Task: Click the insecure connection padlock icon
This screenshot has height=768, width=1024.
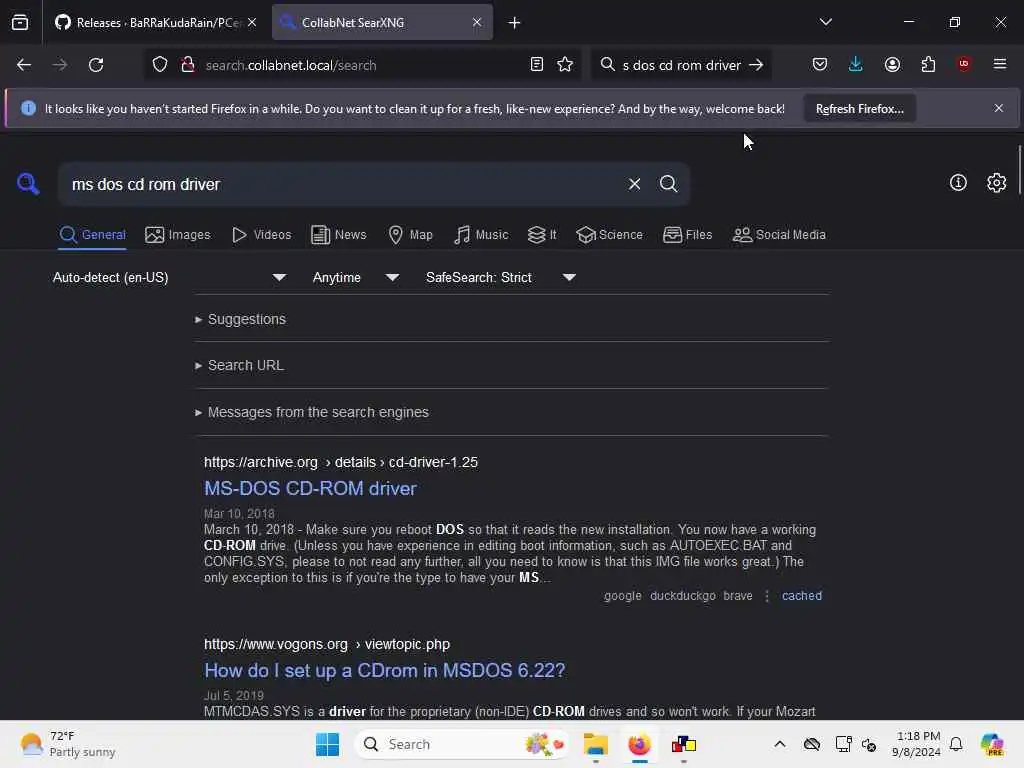Action: [x=188, y=65]
